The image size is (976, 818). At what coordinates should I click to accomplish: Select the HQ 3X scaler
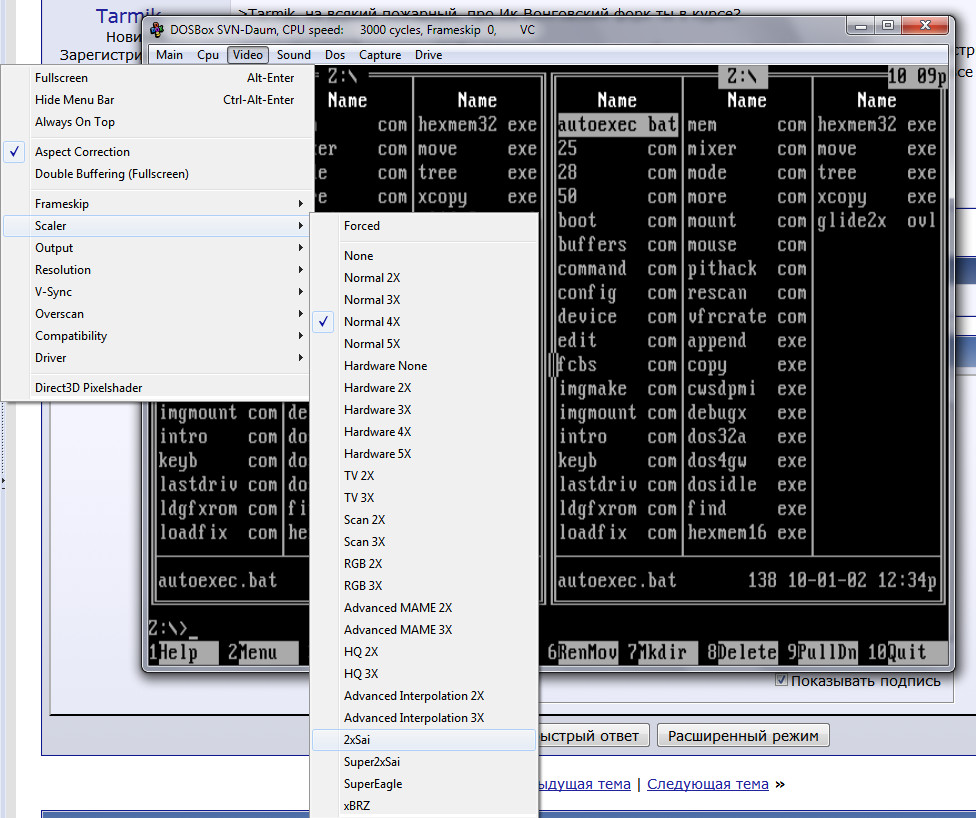(361, 674)
